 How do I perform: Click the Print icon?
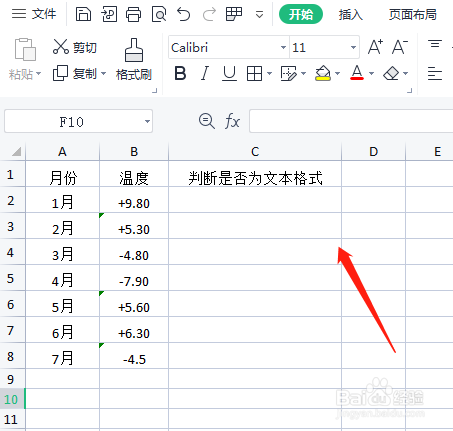pos(133,14)
